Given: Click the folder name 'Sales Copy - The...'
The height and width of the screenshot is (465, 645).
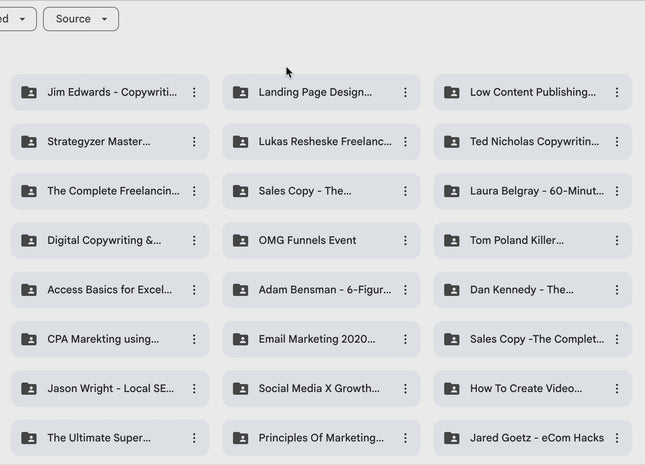Looking at the screenshot, I should click(x=305, y=191).
